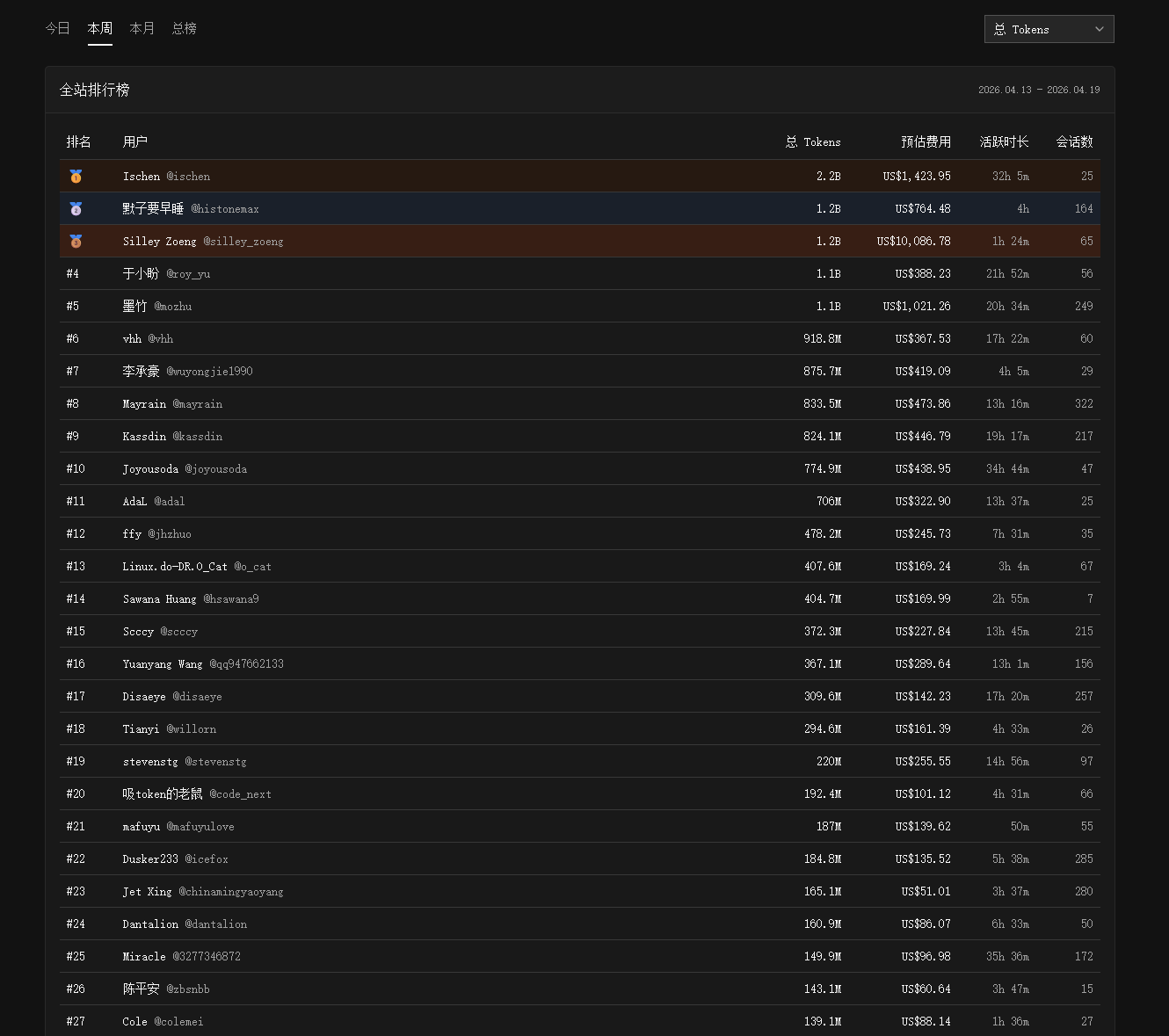Image resolution: width=1169 pixels, height=1036 pixels.
Task: Open 于小盼 user profile
Action: (166, 274)
